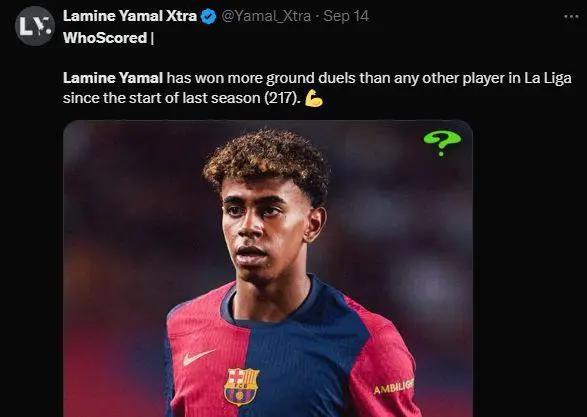
Task: Open the LY profile avatar
Action: (x=35, y=26)
